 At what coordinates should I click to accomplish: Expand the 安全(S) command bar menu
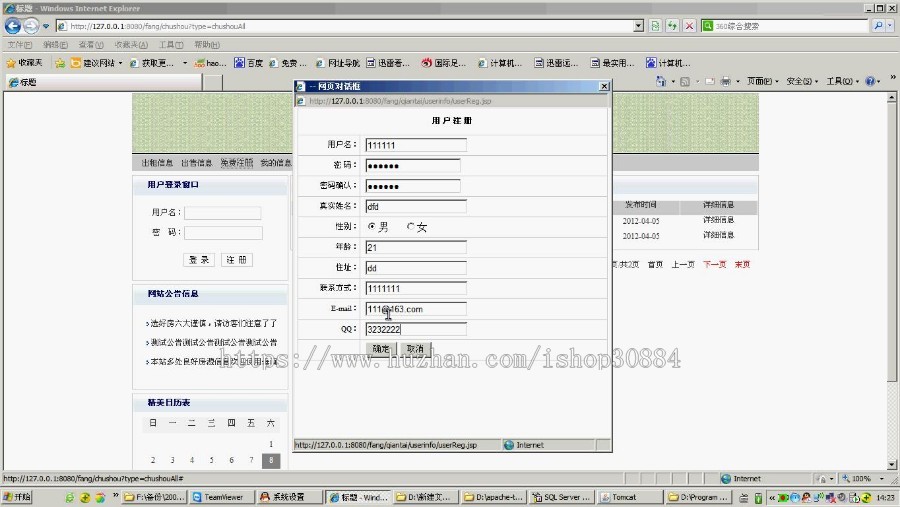[802, 82]
